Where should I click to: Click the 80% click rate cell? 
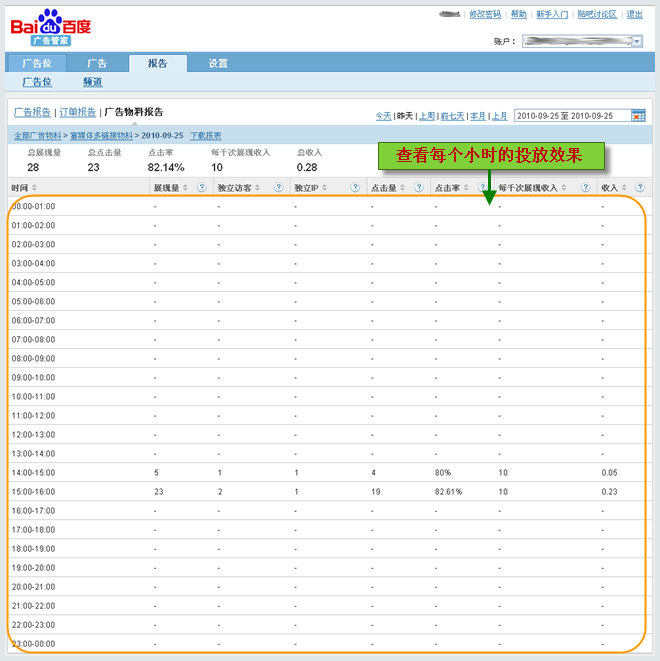443,473
